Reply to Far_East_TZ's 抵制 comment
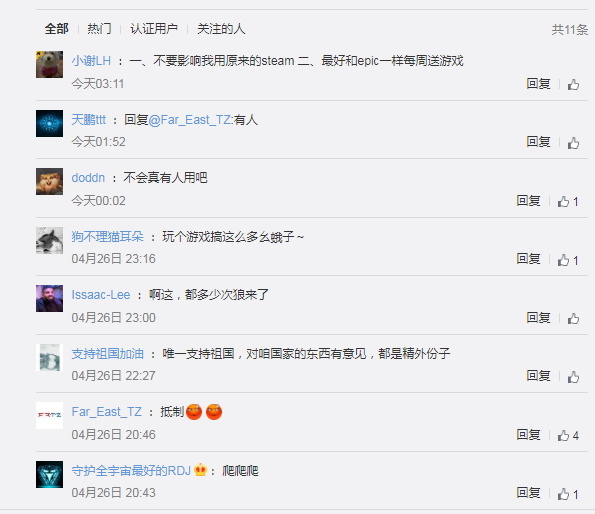Viewport: 595px width, 514px height. [528, 434]
